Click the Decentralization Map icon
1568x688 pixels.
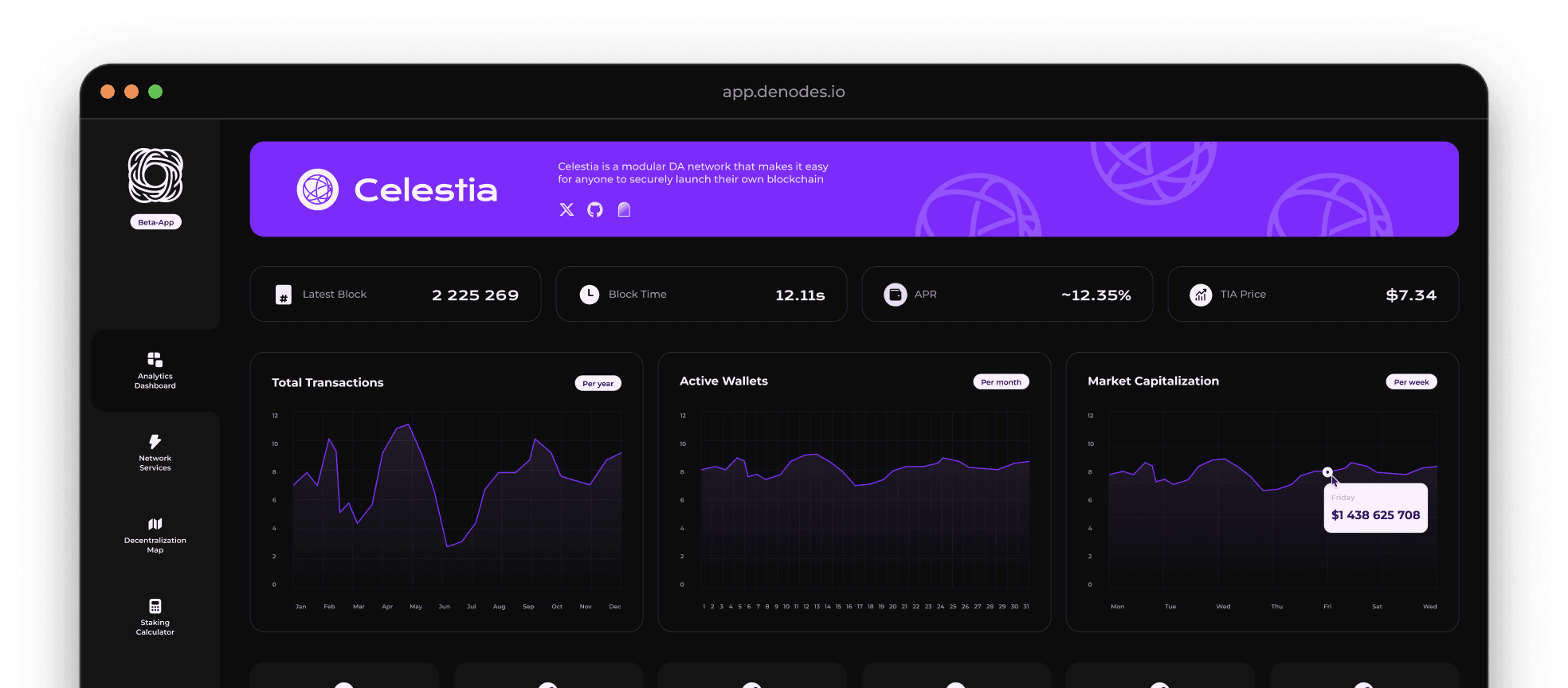[155, 524]
